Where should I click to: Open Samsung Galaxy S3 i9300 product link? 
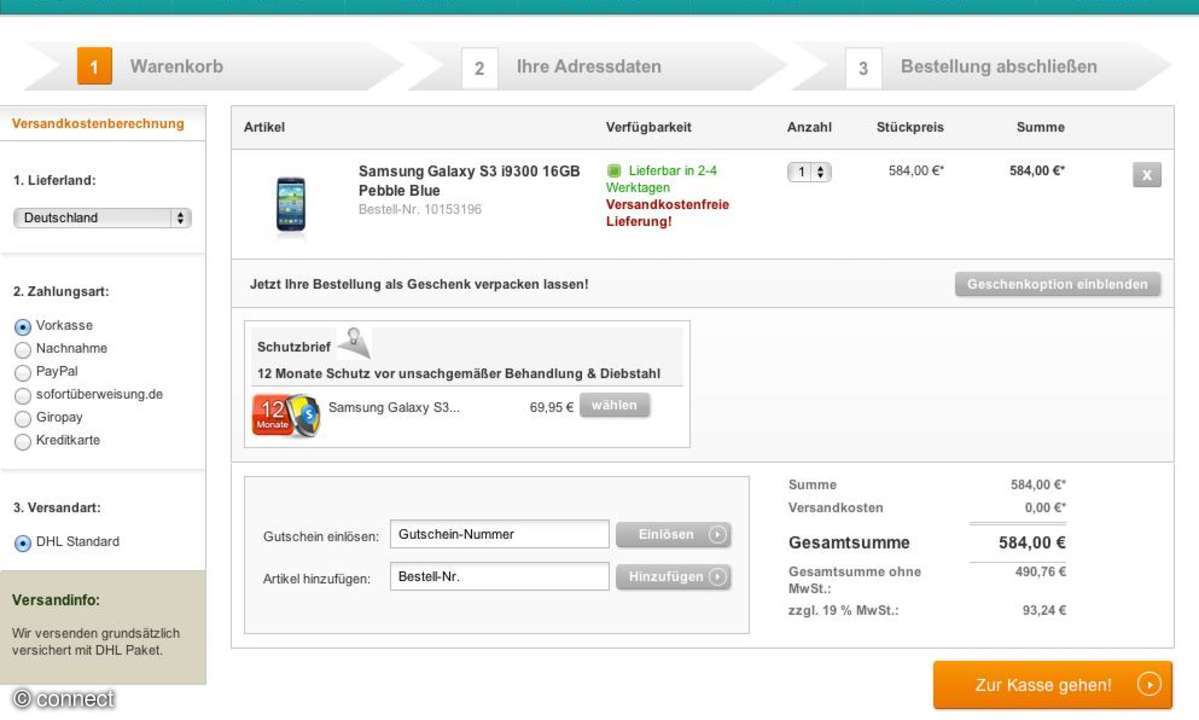(469, 181)
